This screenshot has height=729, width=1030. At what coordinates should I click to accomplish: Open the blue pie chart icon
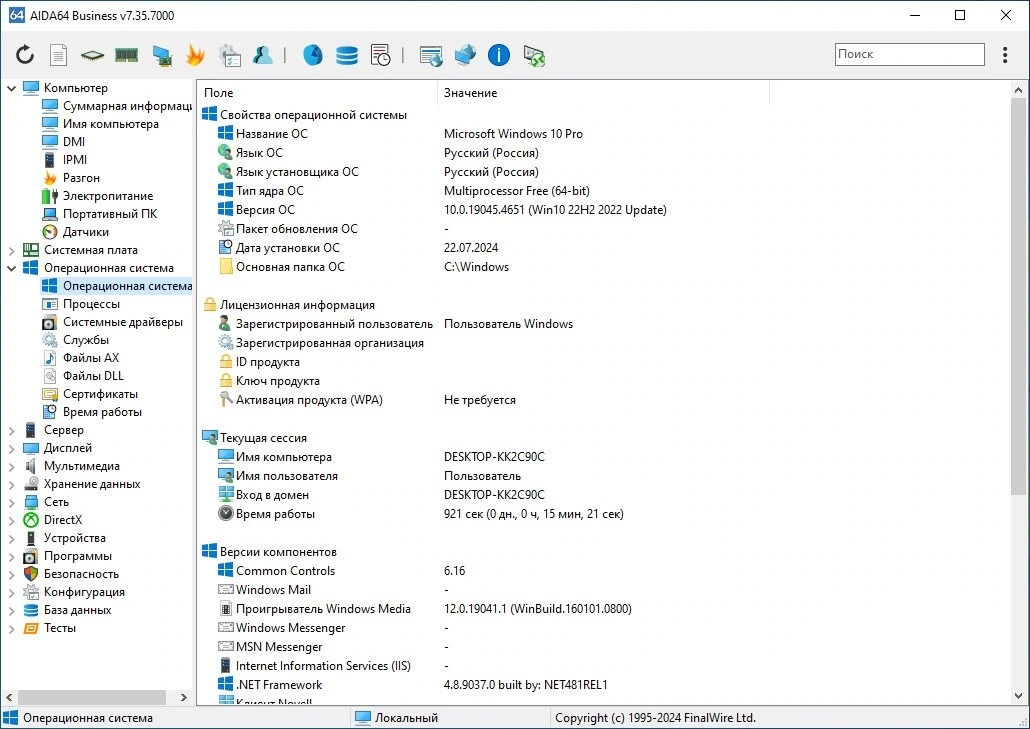pyautogui.click(x=313, y=55)
